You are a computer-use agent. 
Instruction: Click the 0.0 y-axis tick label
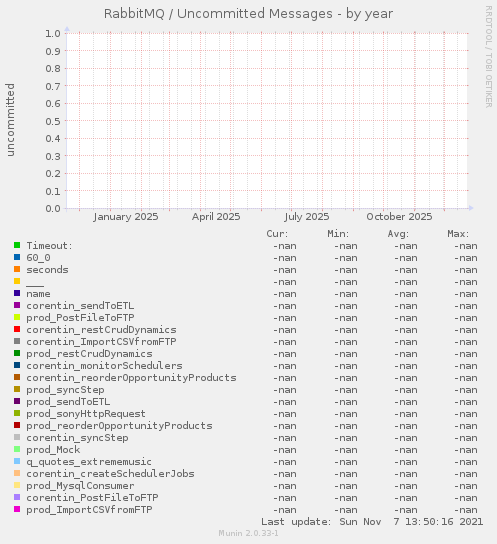[x=53, y=209]
